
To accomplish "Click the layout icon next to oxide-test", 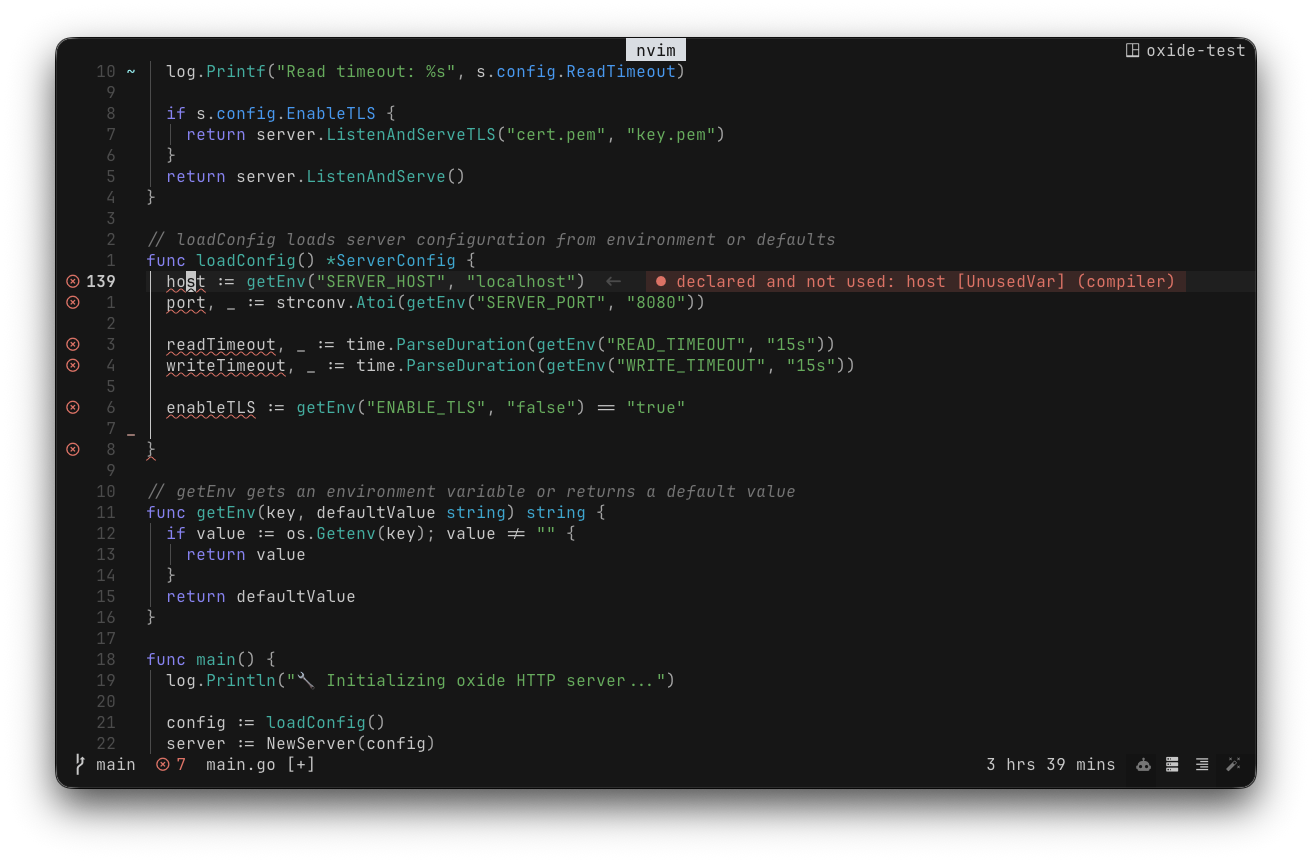I will (1133, 50).
